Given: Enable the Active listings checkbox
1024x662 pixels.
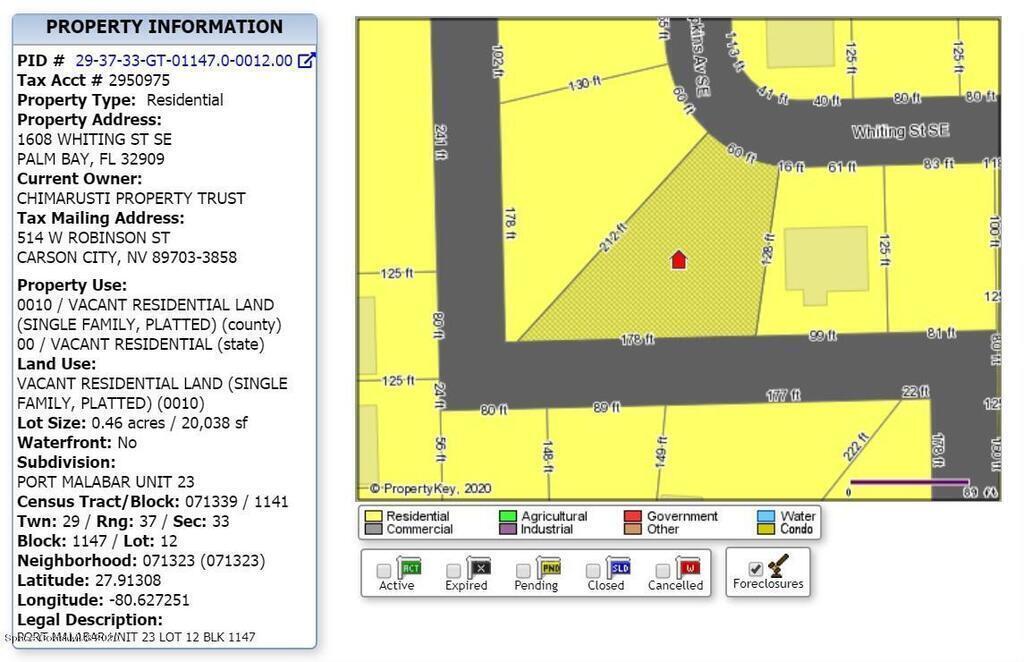Looking at the screenshot, I should click(x=384, y=571).
